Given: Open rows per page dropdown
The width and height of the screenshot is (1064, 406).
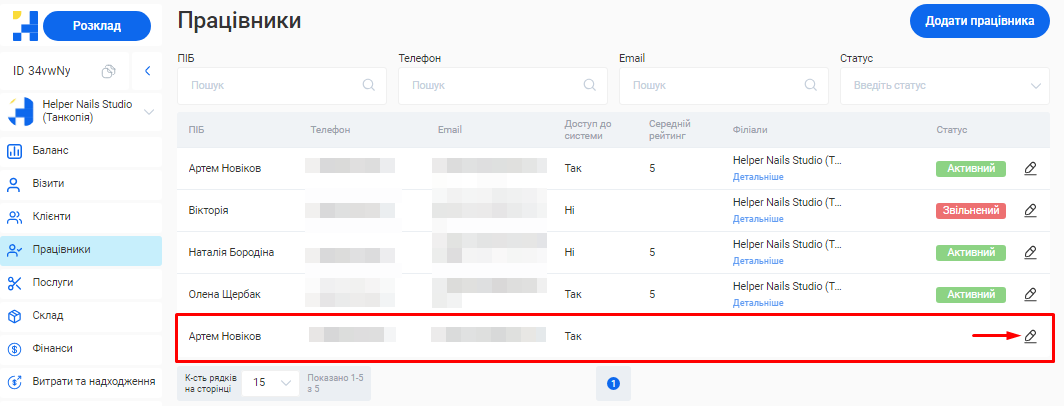Looking at the screenshot, I should (271, 382).
